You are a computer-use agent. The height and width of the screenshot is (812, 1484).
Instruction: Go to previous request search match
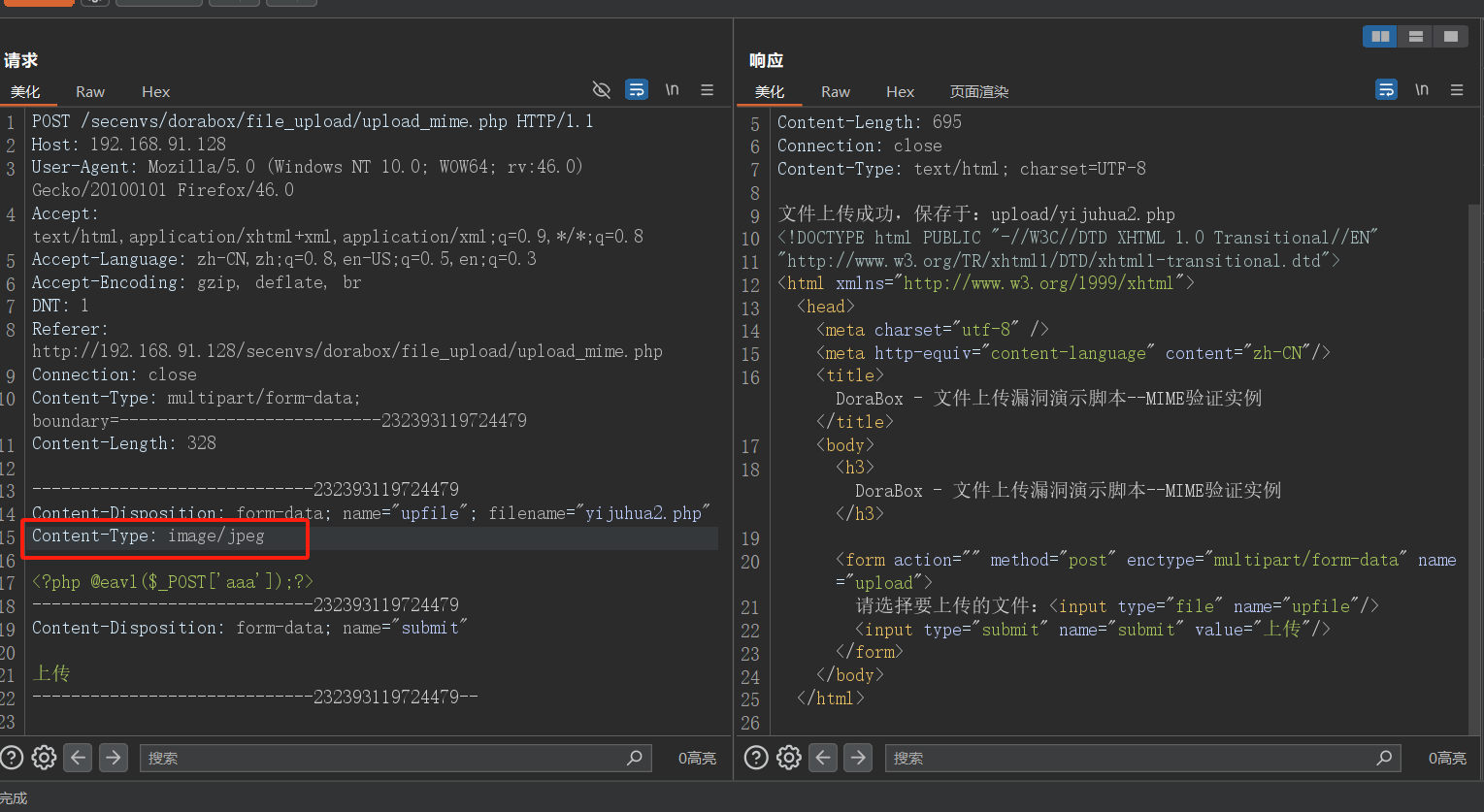pos(79,758)
